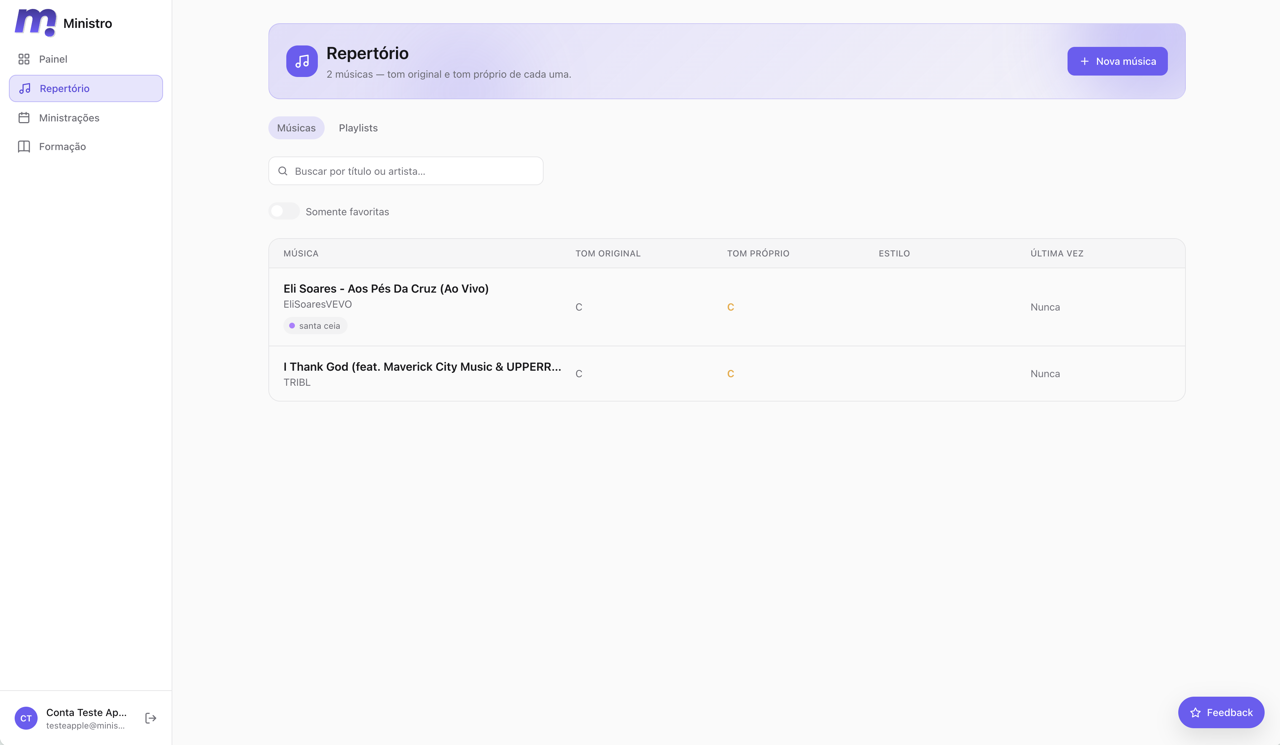Click the Painel grid icon in sidebar
1280x745 pixels.
click(x=24, y=59)
